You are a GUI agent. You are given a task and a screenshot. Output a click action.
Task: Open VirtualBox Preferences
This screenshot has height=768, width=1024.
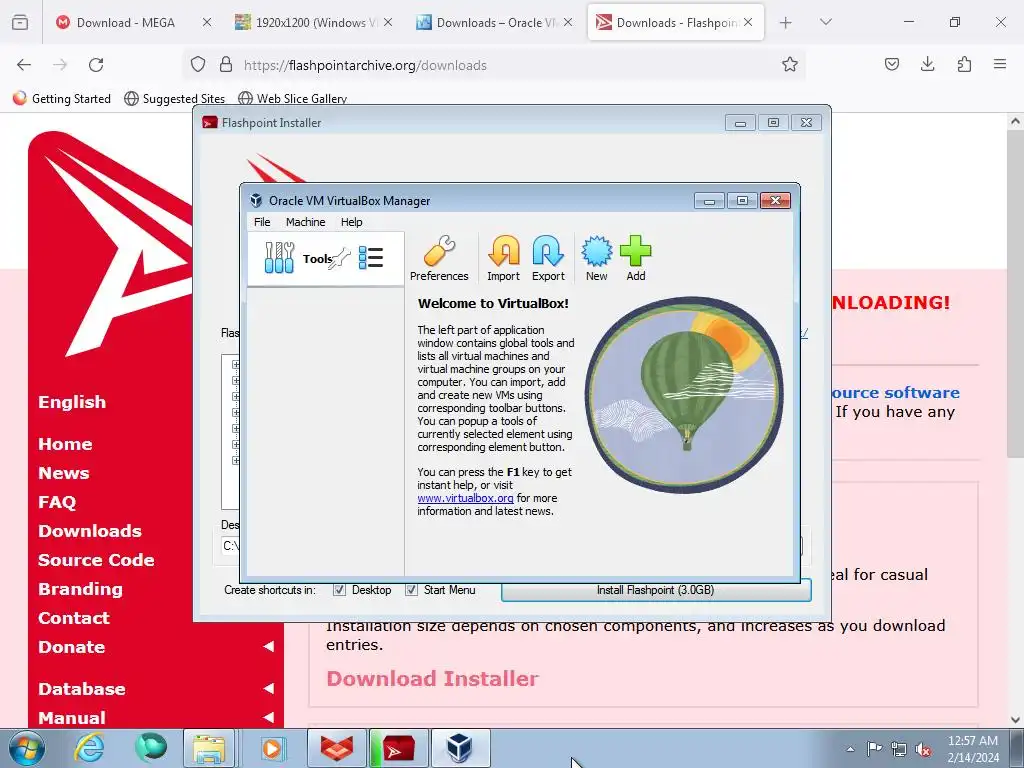tap(439, 259)
